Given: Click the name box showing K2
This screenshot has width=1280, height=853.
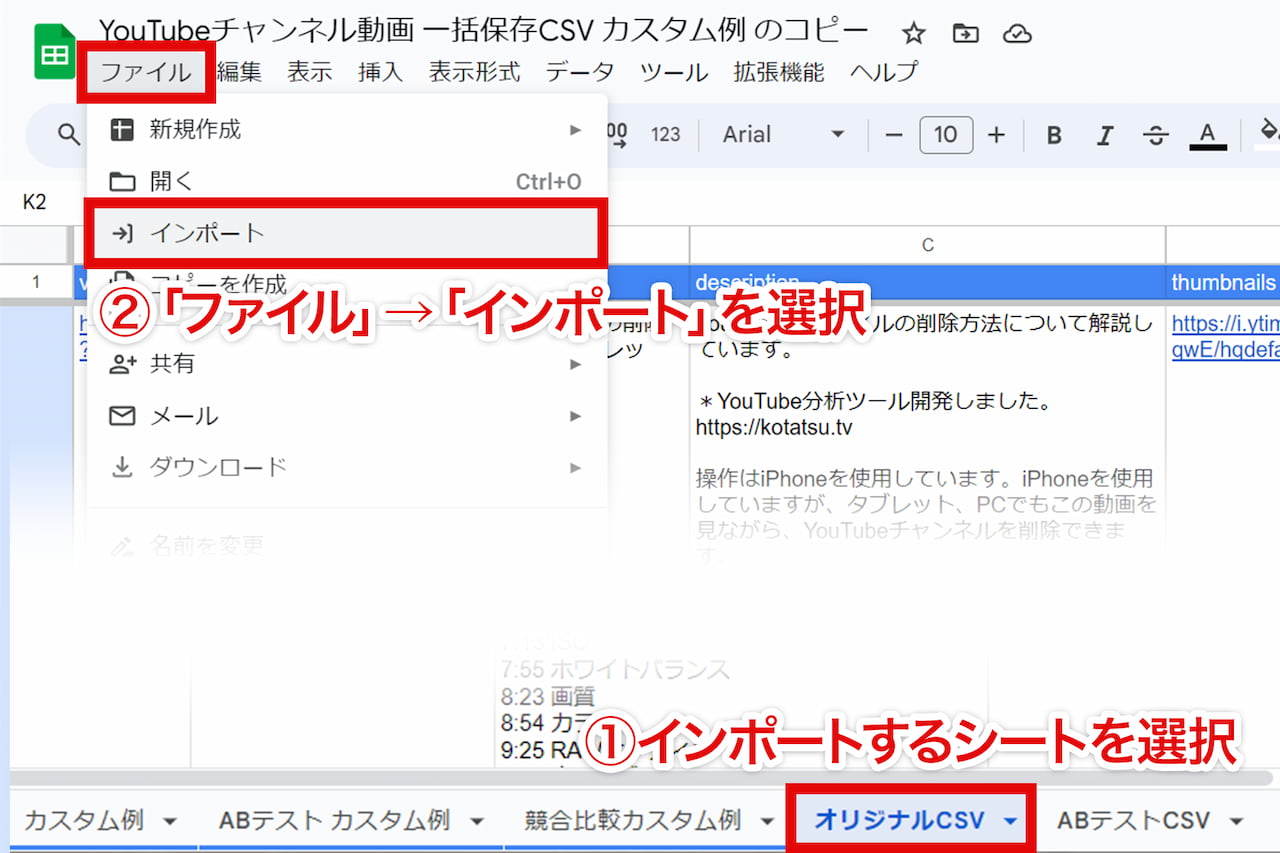Looking at the screenshot, I should pyautogui.click(x=35, y=202).
